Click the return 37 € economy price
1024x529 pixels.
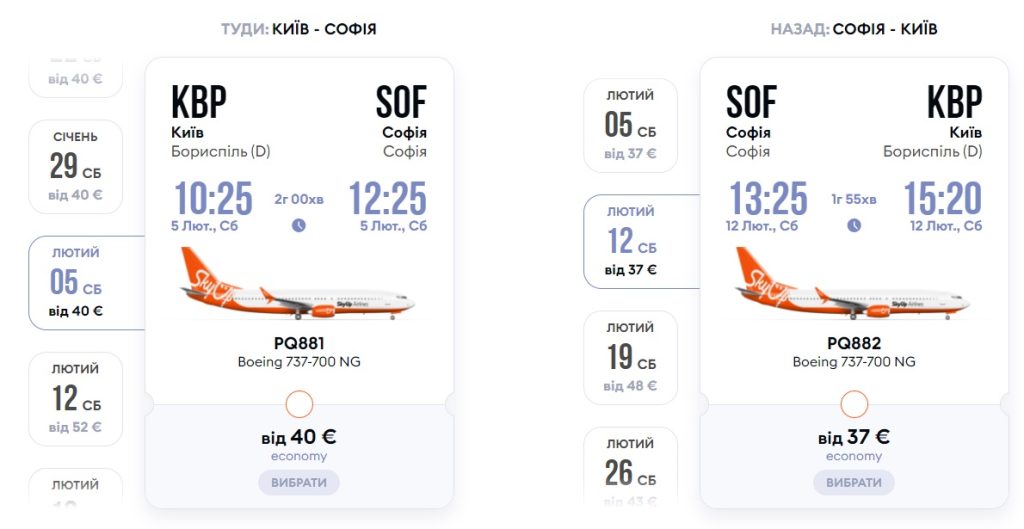coord(854,437)
